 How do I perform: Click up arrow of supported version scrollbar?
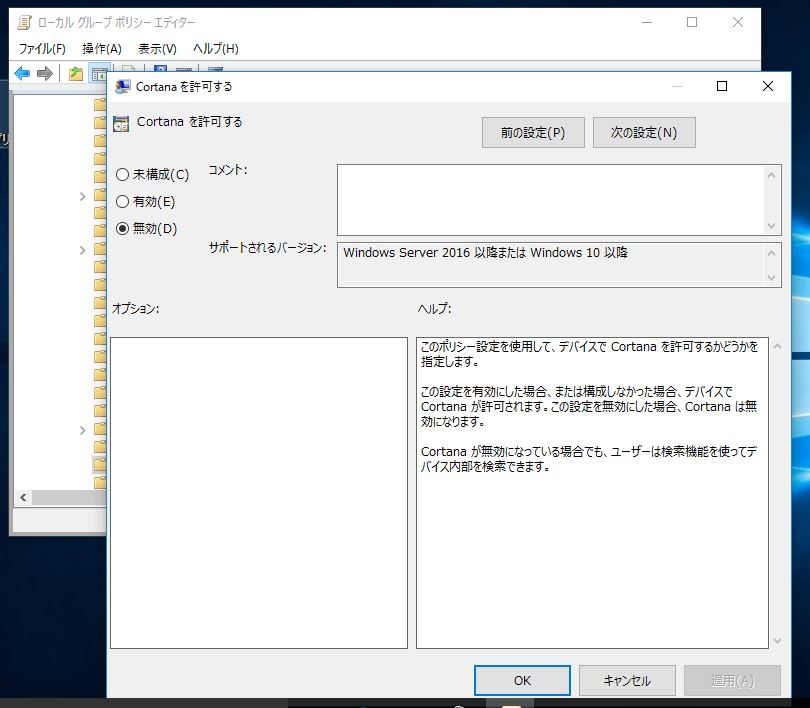(771, 253)
